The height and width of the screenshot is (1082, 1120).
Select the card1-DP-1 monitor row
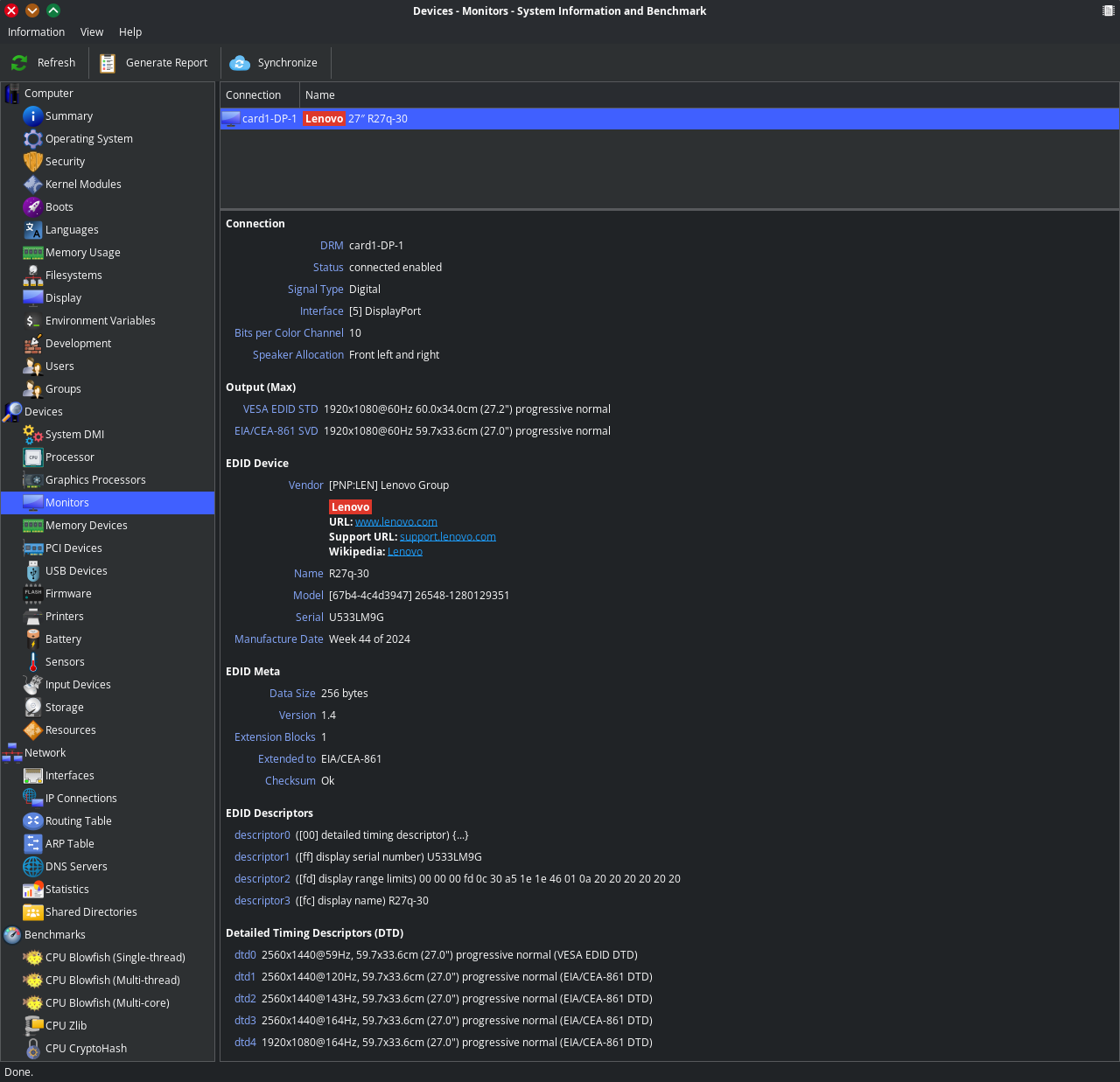coord(269,119)
